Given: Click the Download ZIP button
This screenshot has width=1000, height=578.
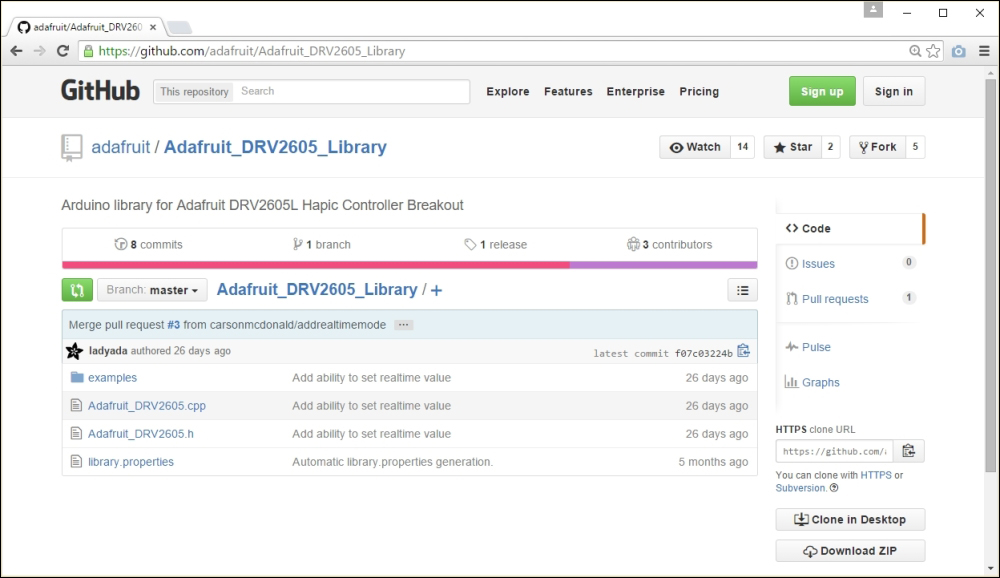Looking at the screenshot, I should point(850,551).
